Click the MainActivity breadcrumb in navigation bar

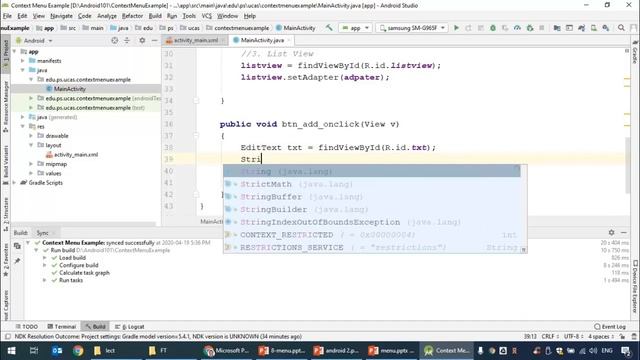[296, 28]
